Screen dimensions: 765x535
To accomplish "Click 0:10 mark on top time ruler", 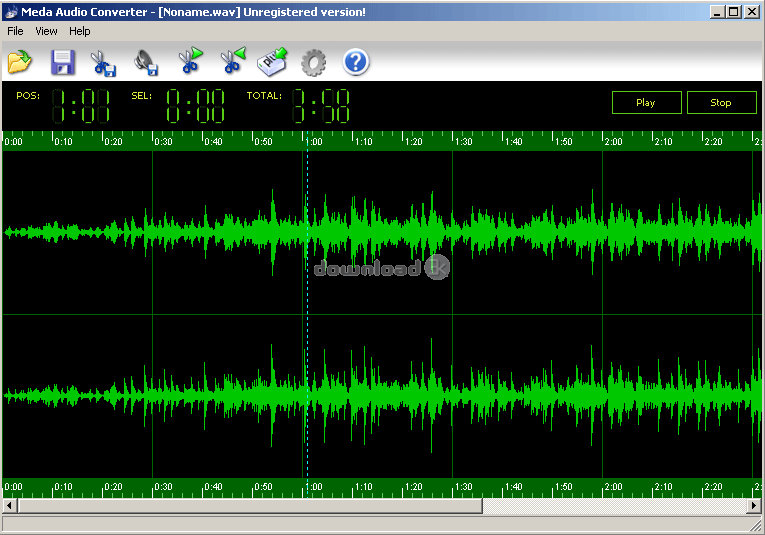I will (63, 141).
